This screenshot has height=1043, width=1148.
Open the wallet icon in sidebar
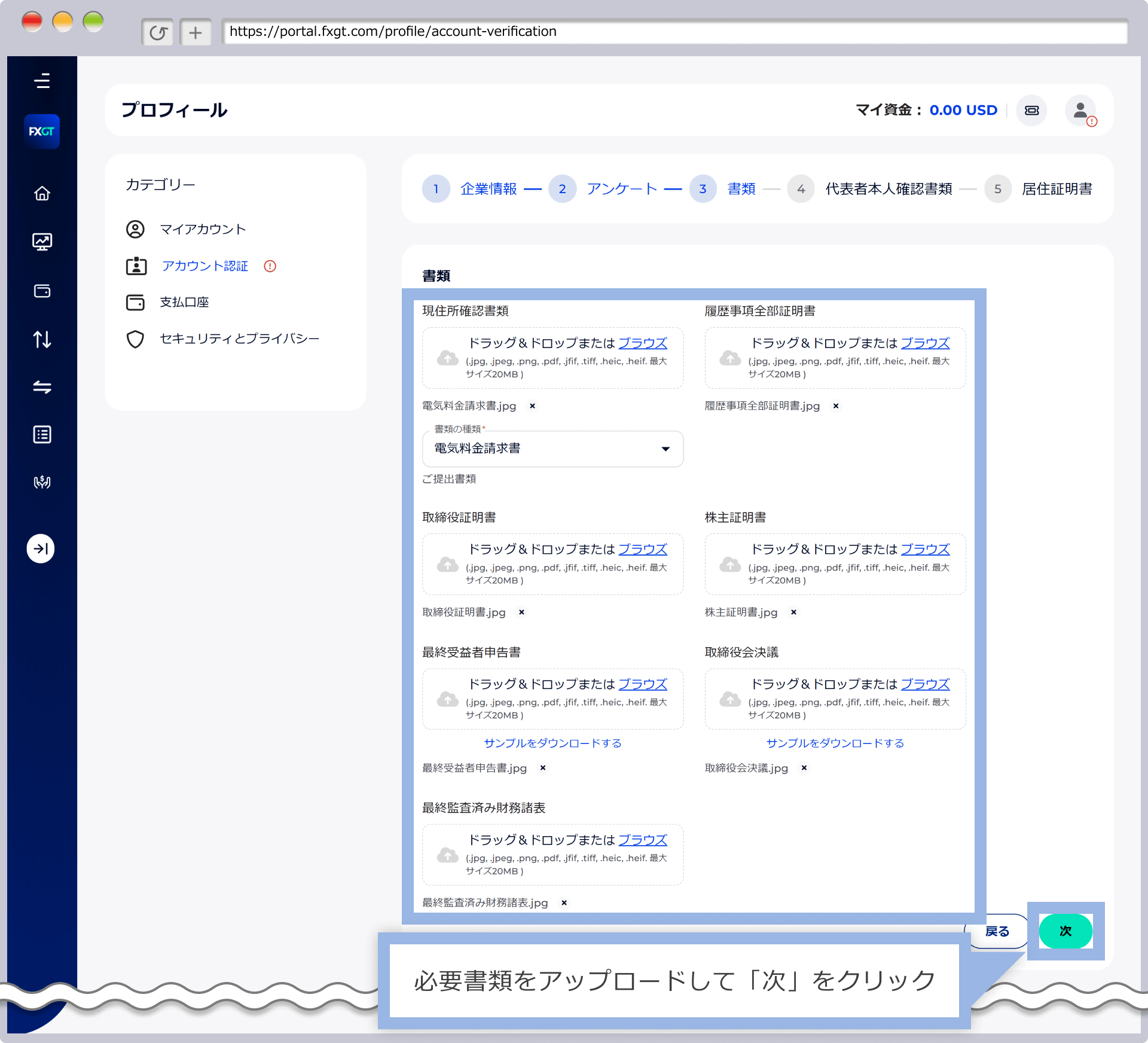(42, 291)
